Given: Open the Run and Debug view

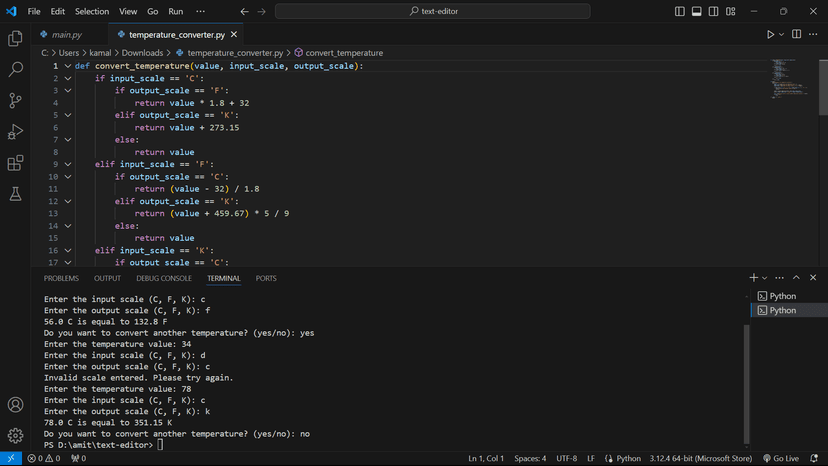Looking at the screenshot, I should click(15, 132).
